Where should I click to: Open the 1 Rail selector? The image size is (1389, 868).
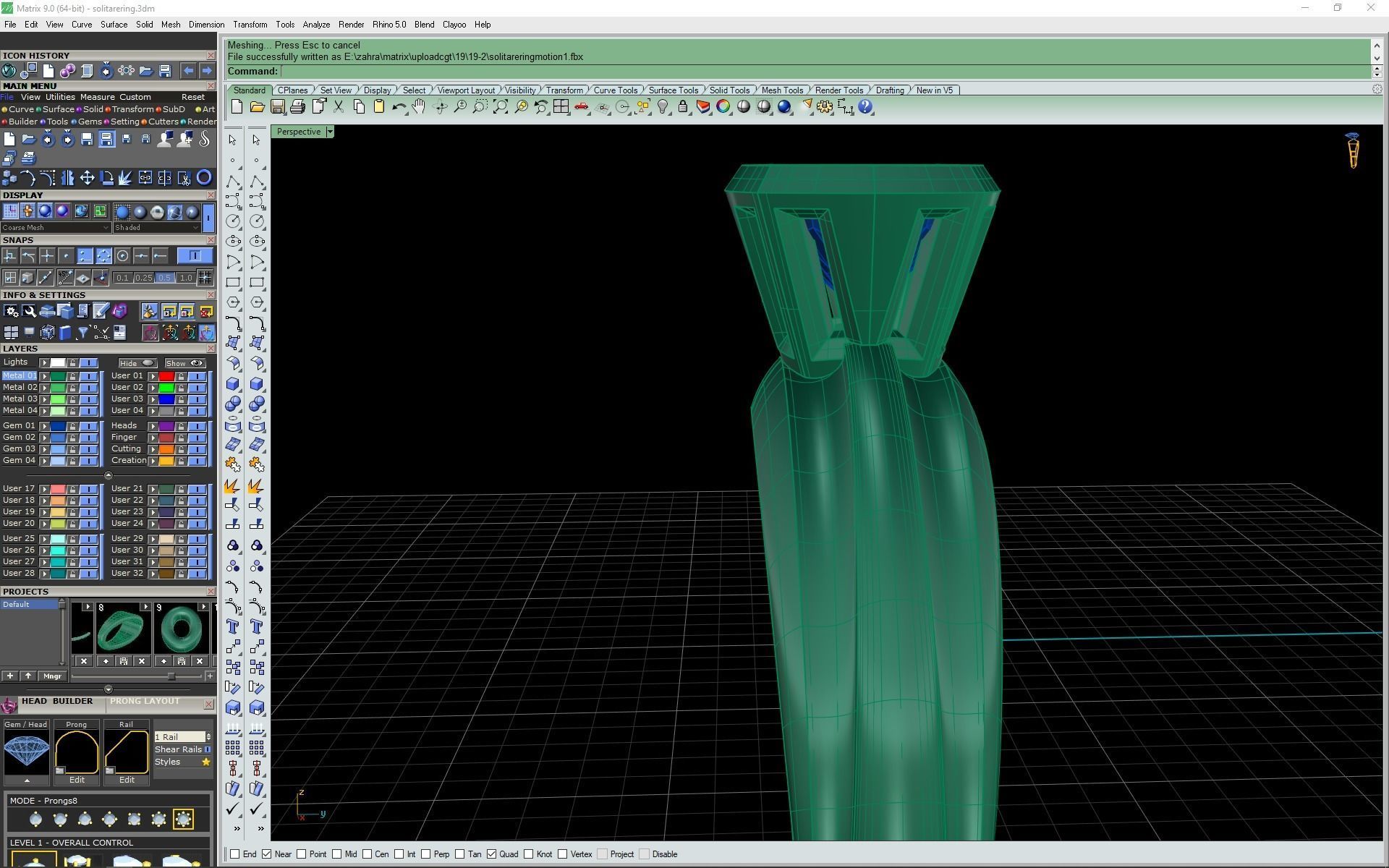182,736
